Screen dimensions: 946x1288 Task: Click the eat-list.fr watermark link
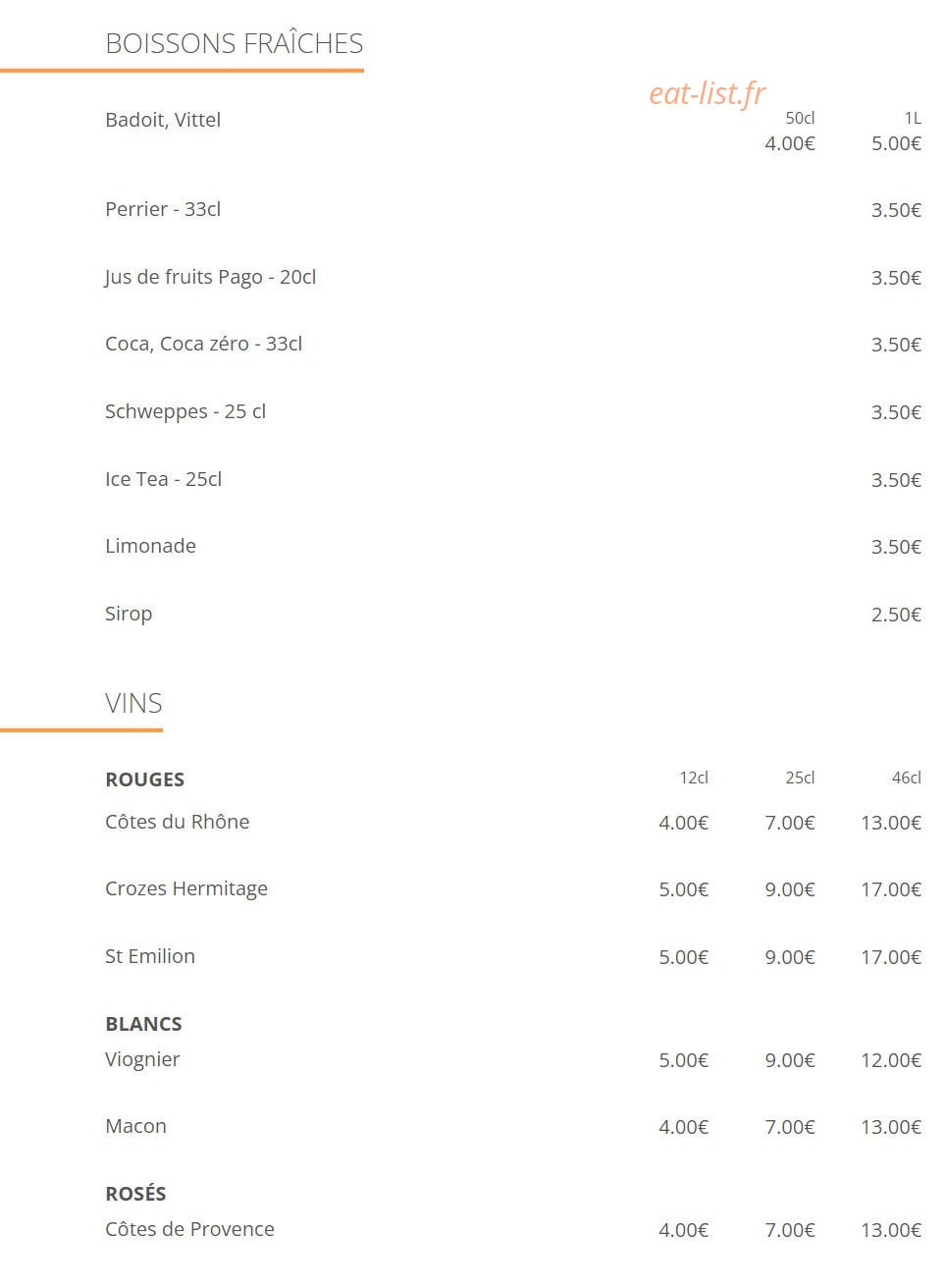click(x=707, y=93)
